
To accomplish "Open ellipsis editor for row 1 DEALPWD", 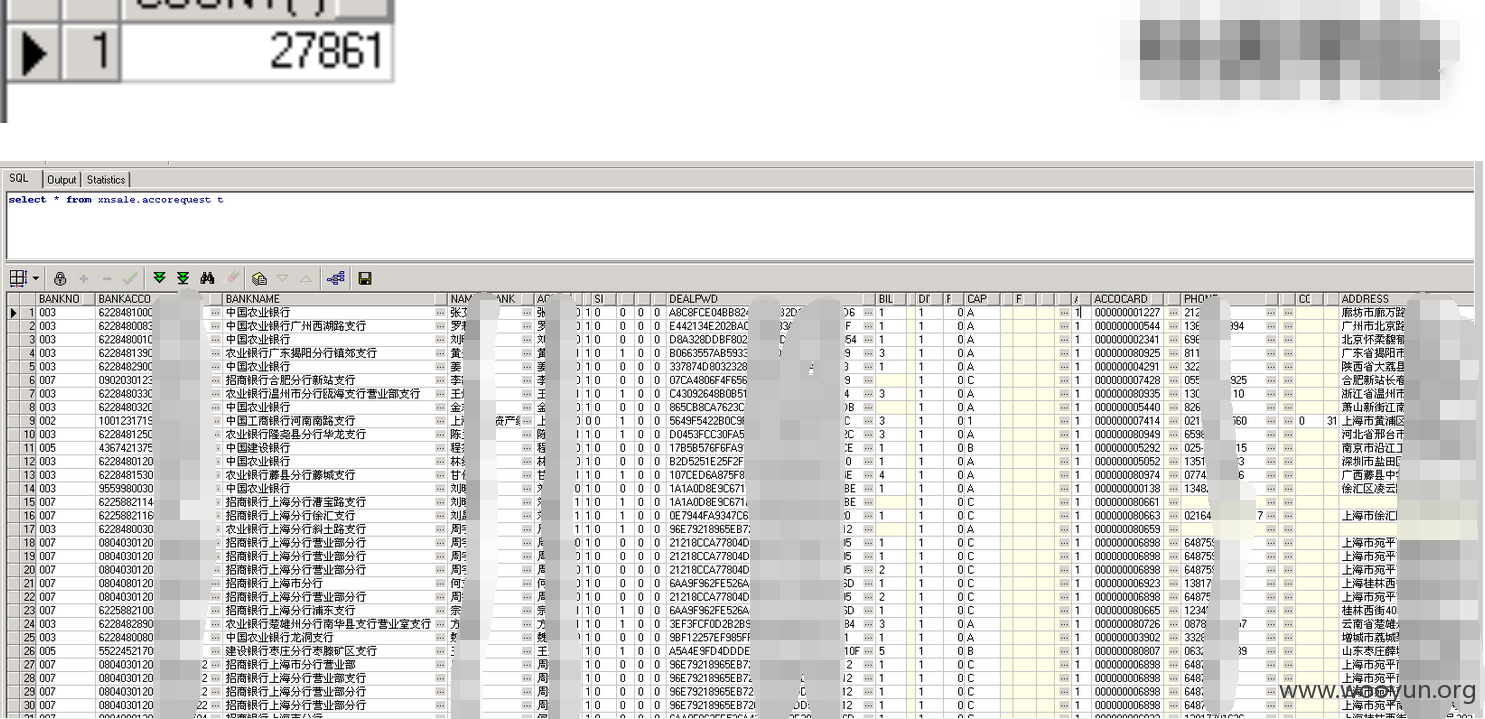I will 869,313.
